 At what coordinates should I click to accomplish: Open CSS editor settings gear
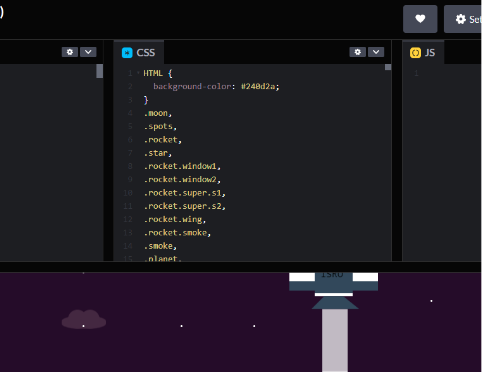[358, 52]
